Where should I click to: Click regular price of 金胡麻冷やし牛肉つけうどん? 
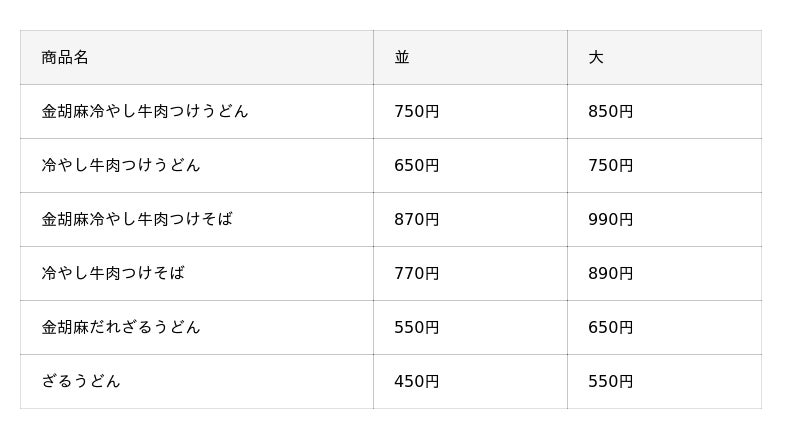[x=417, y=111]
